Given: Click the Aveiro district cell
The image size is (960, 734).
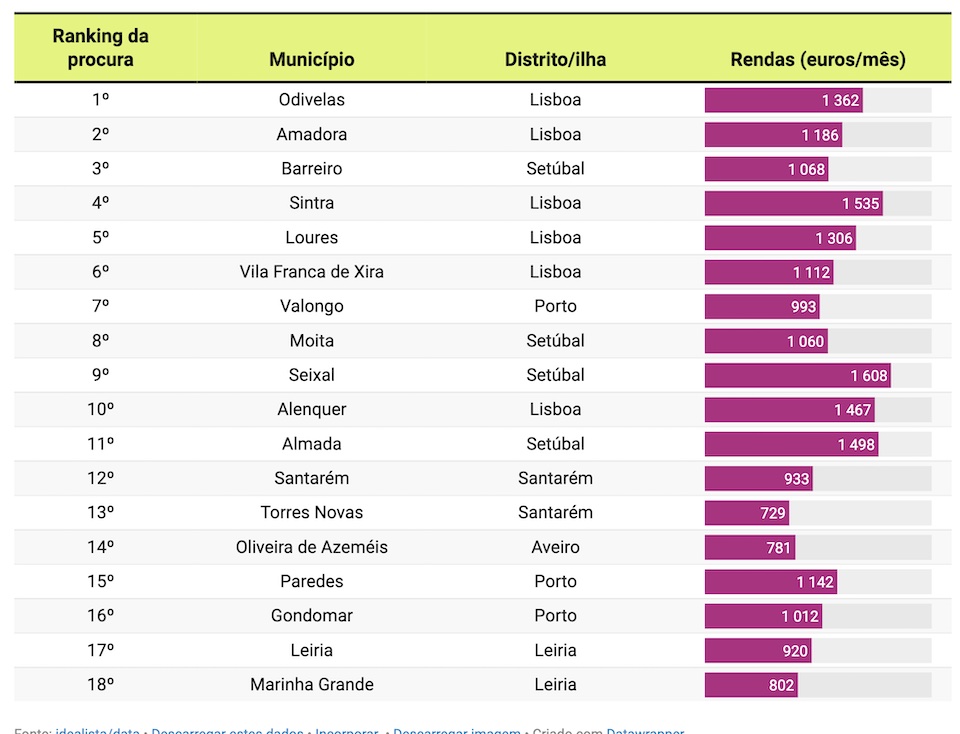Looking at the screenshot, I should (x=555, y=547).
